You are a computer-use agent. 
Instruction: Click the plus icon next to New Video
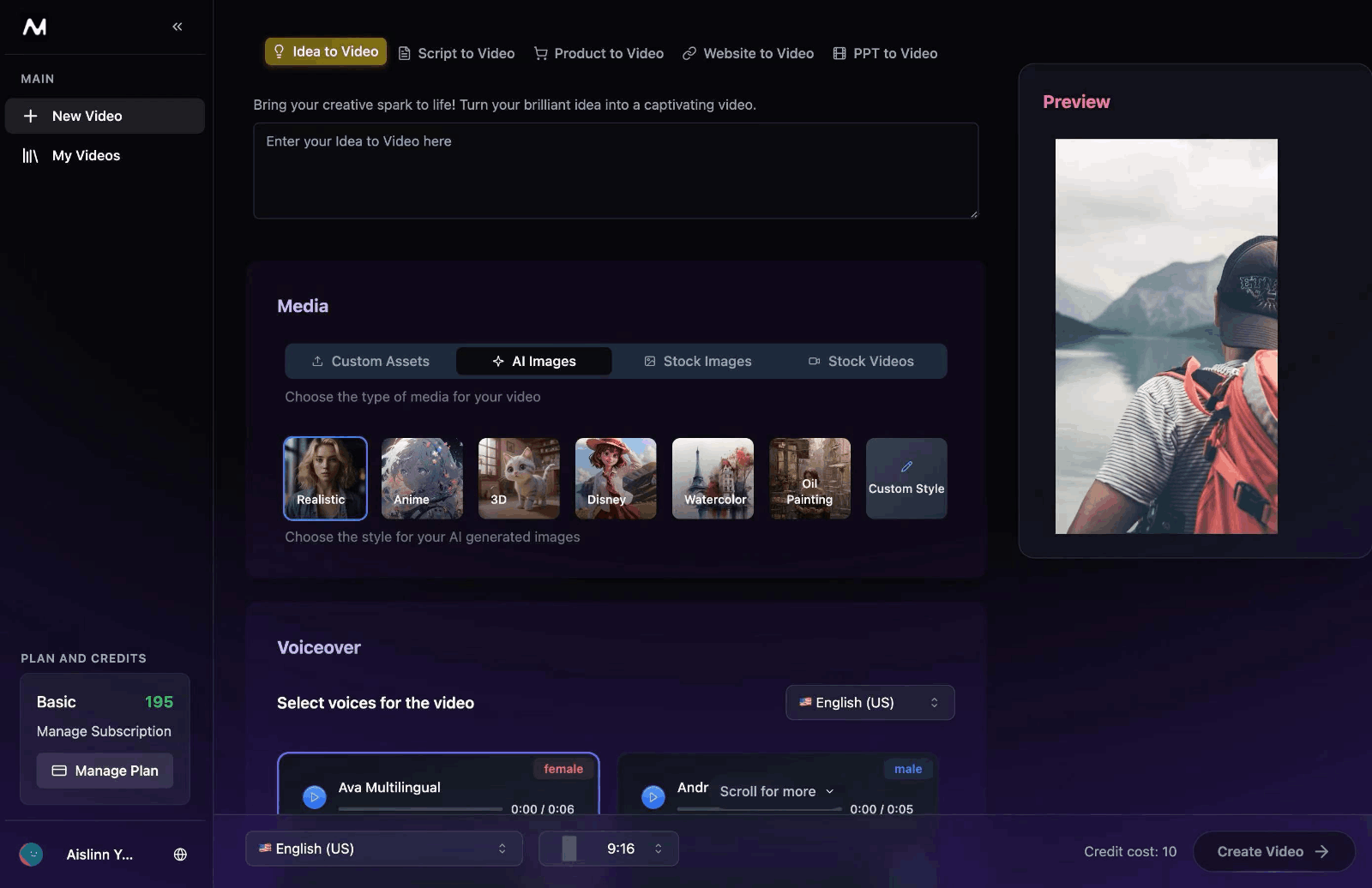point(30,116)
